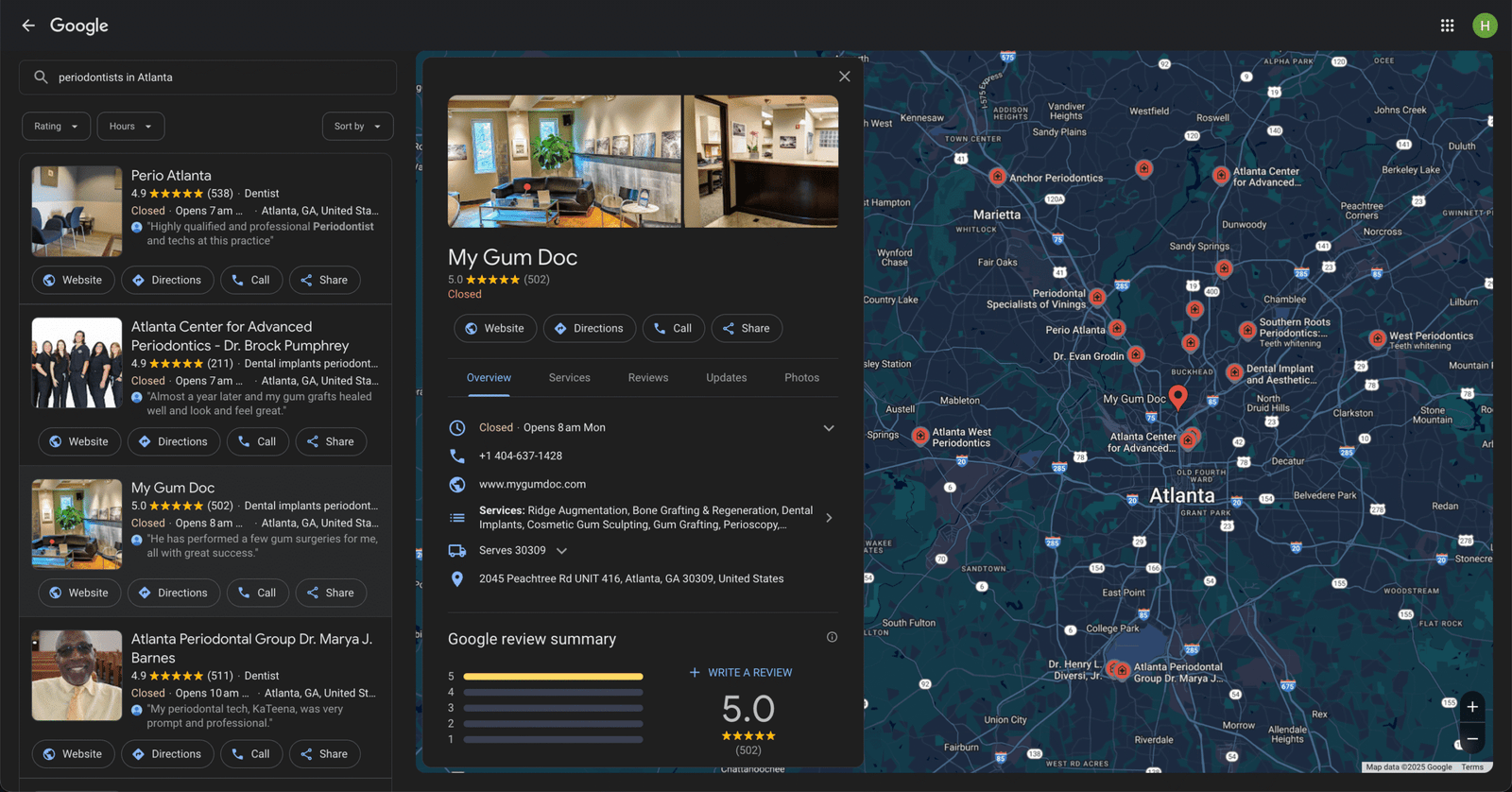Open Perio Atlanta's Website button
The height and width of the screenshot is (792, 1512).
74,281
